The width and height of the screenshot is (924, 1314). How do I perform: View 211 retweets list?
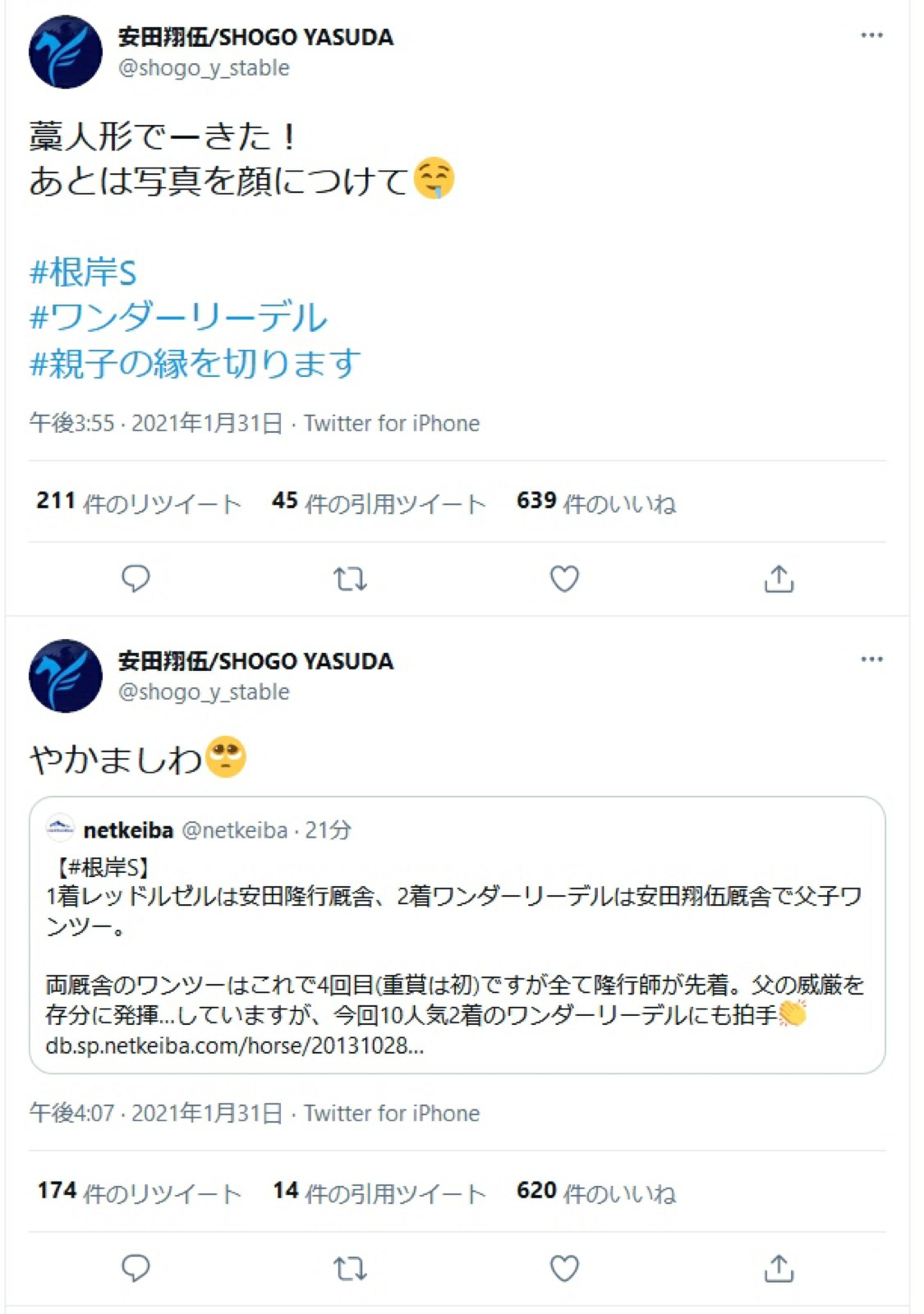click(x=139, y=502)
